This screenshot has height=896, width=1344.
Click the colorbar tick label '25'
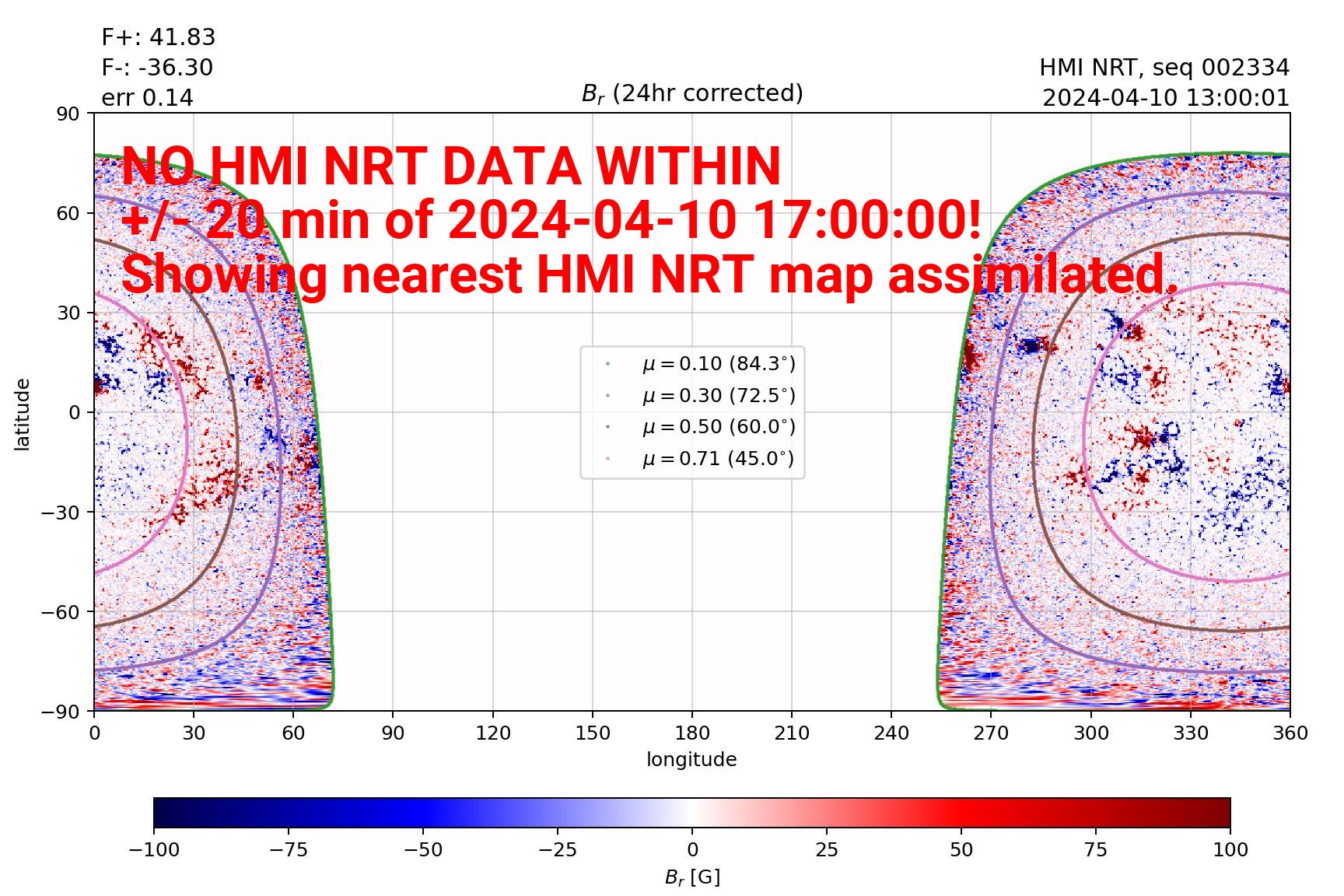tap(827, 850)
